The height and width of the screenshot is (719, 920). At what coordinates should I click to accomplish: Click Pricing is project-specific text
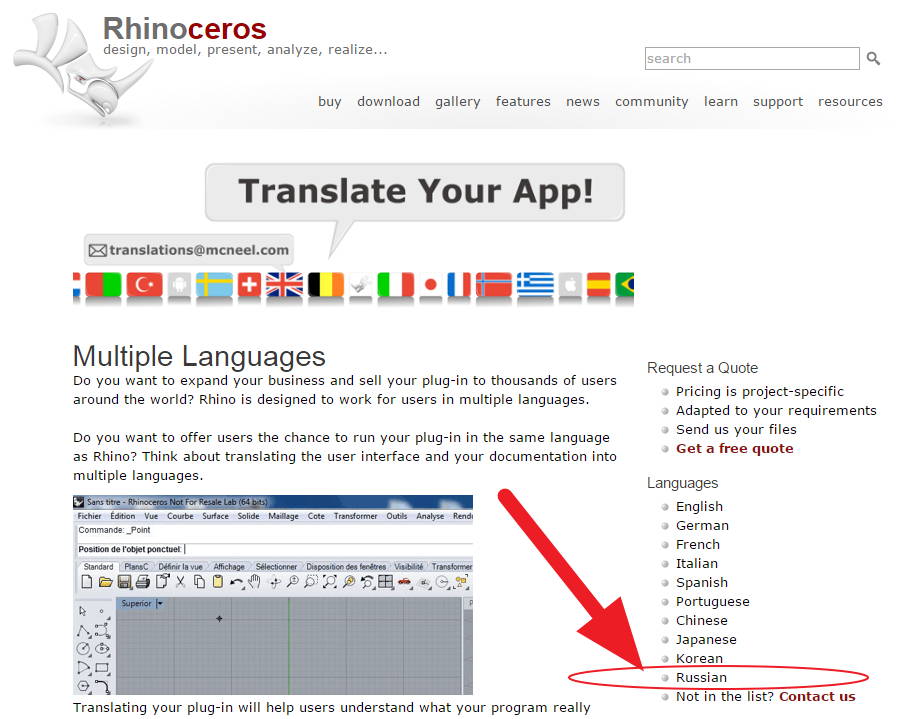click(x=760, y=391)
